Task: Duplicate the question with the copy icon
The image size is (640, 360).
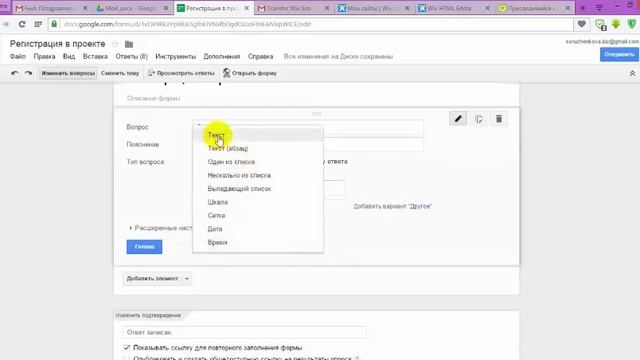Action: point(479,119)
